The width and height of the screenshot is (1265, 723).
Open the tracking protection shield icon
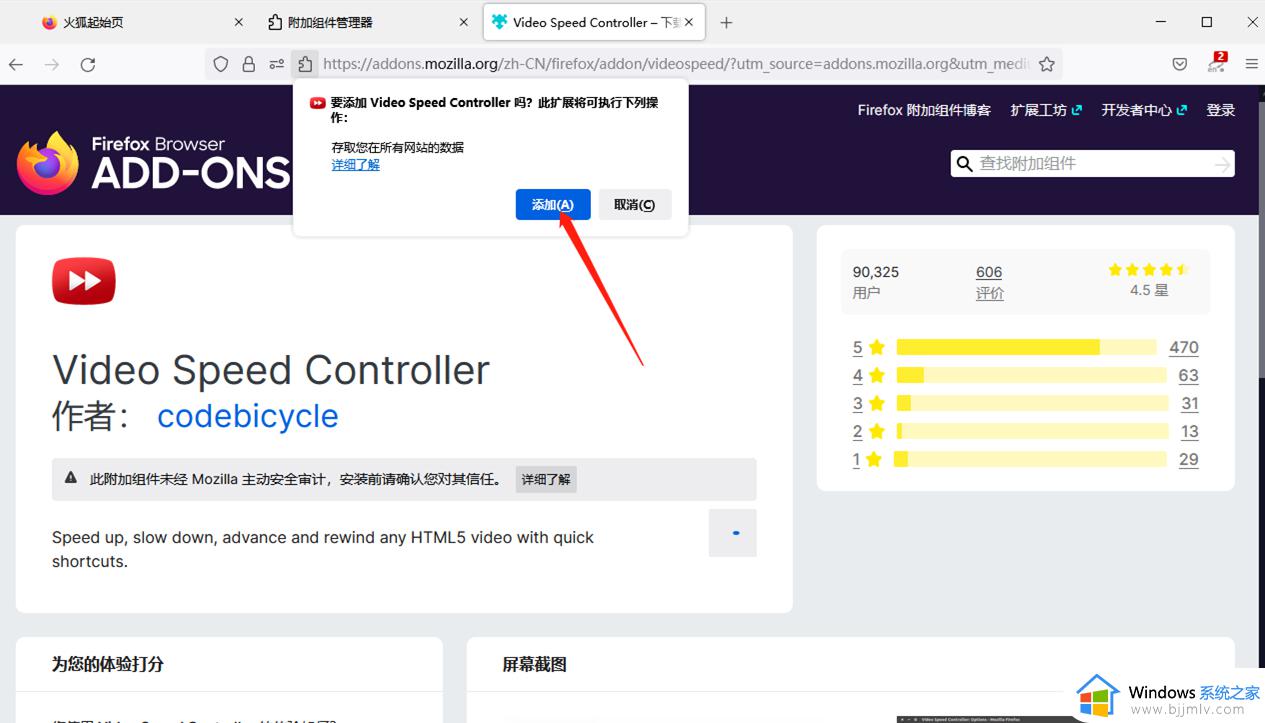(221, 64)
